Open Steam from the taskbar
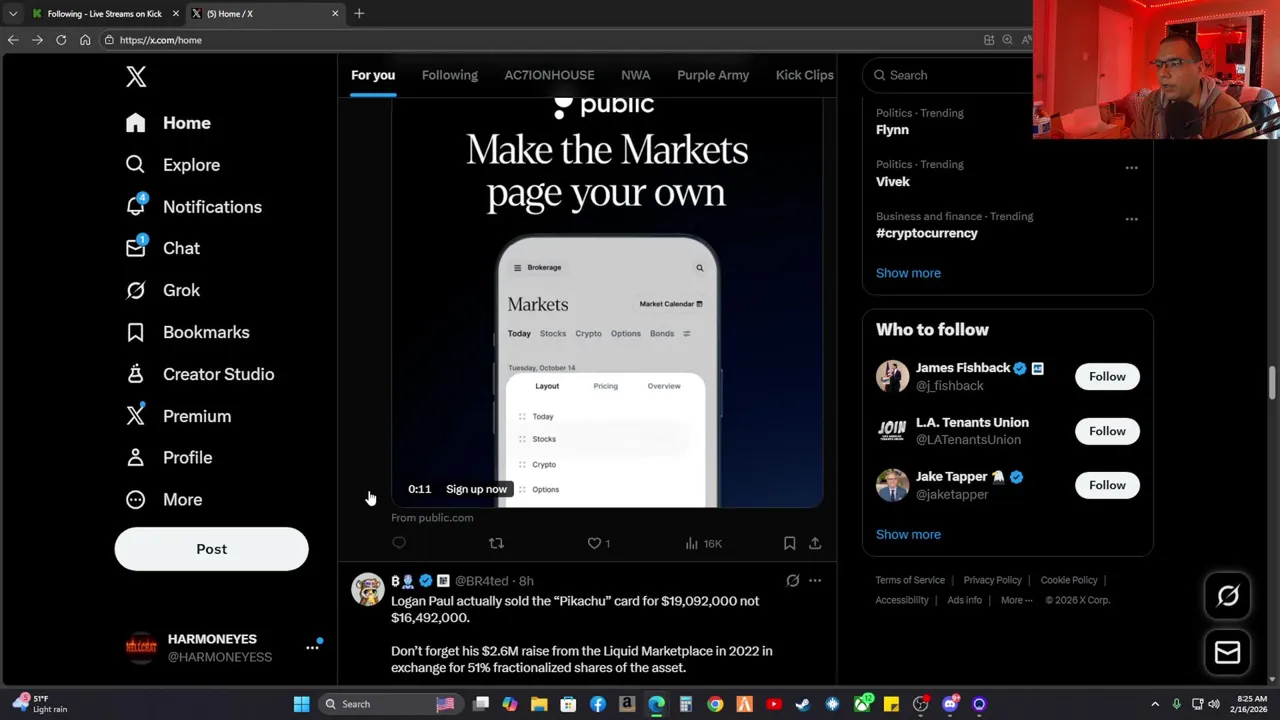The width and height of the screenshot is (1280, 720). 802,704
